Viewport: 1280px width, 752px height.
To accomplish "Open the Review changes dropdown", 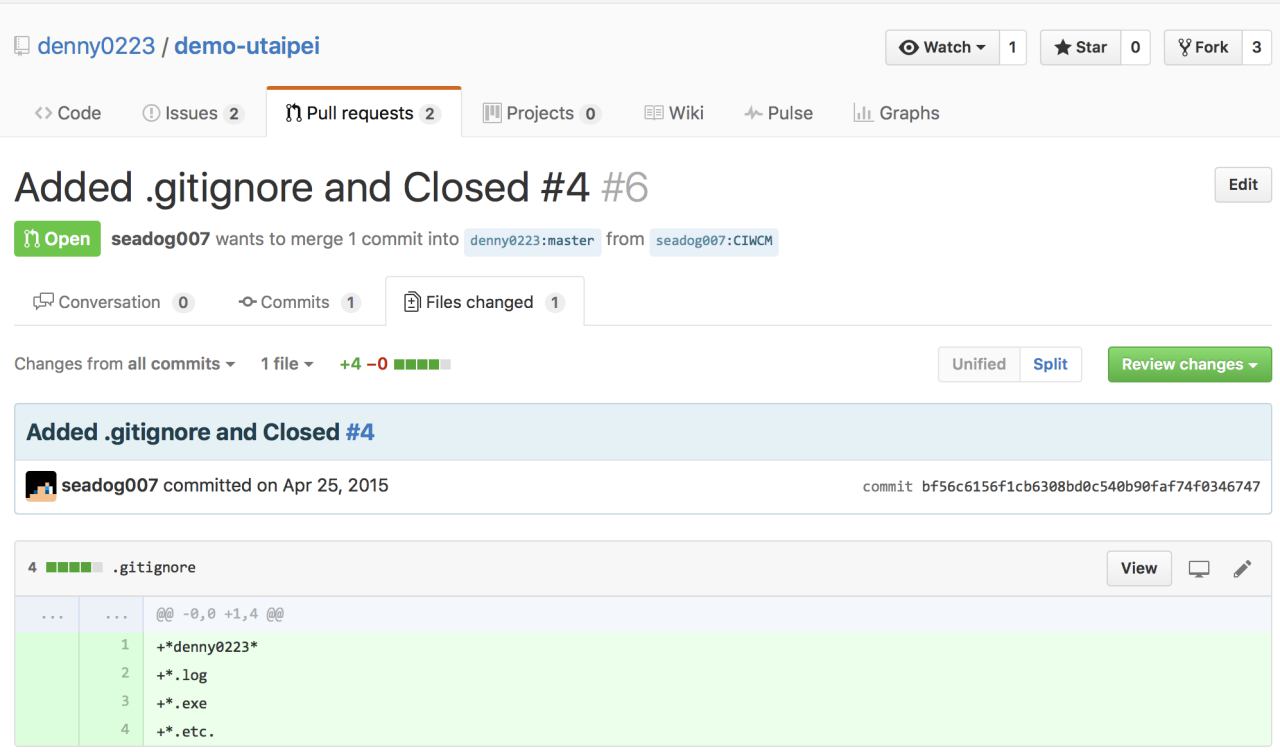I will tap(1189, 364).
